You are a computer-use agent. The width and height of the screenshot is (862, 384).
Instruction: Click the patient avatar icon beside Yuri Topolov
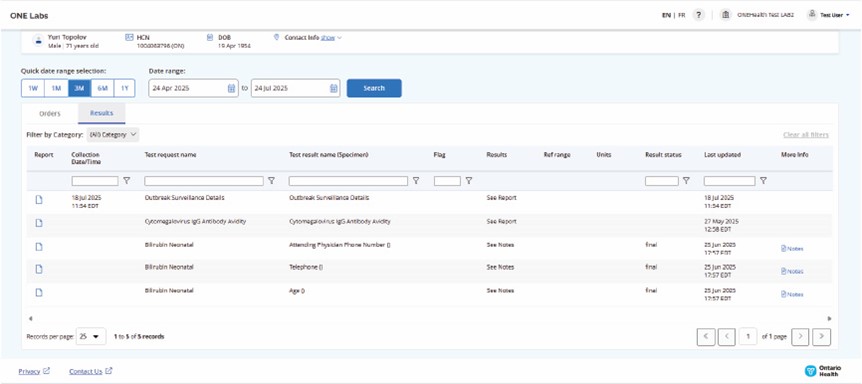click(38, 41)
